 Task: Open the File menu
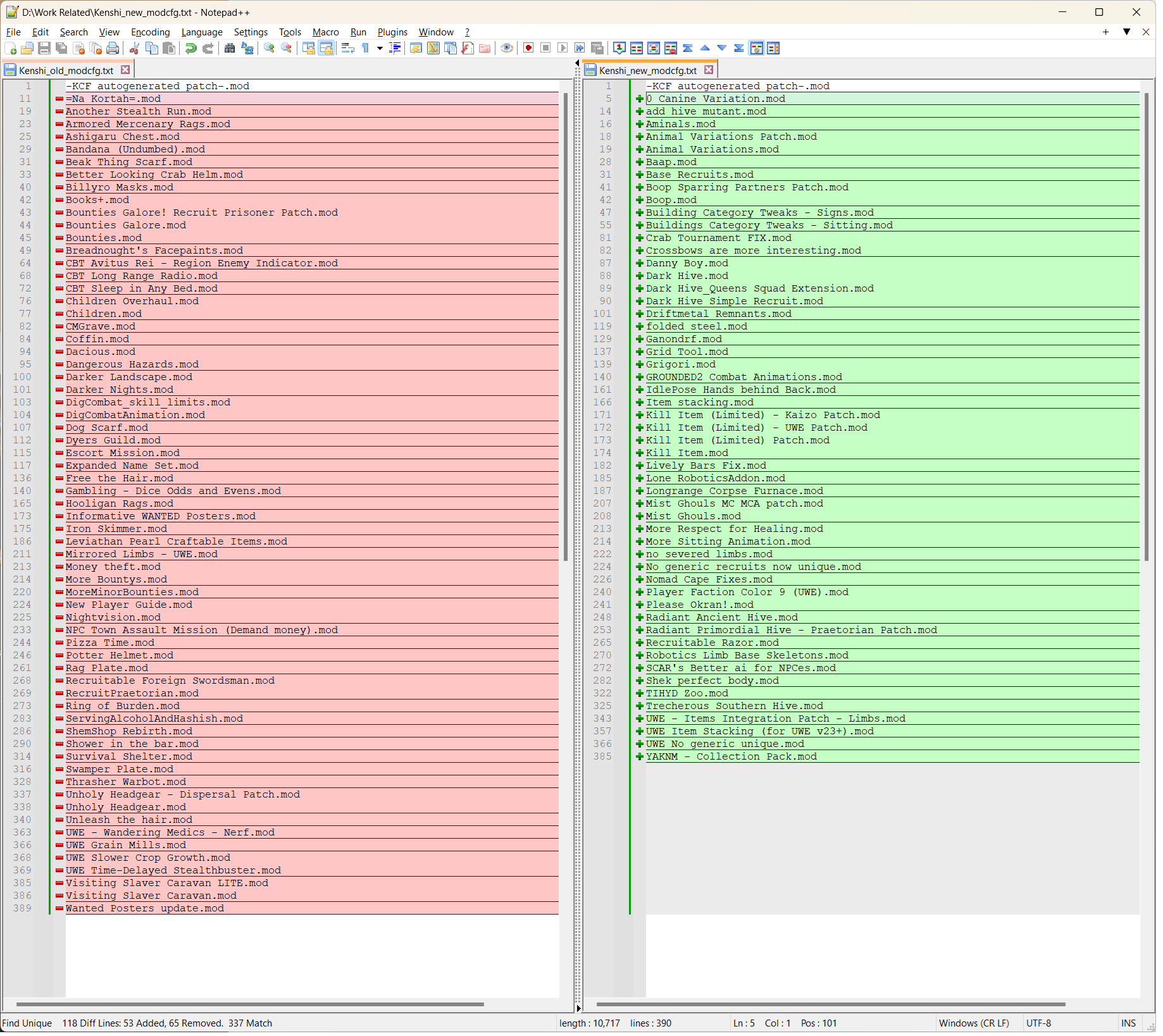click(13, 32)
